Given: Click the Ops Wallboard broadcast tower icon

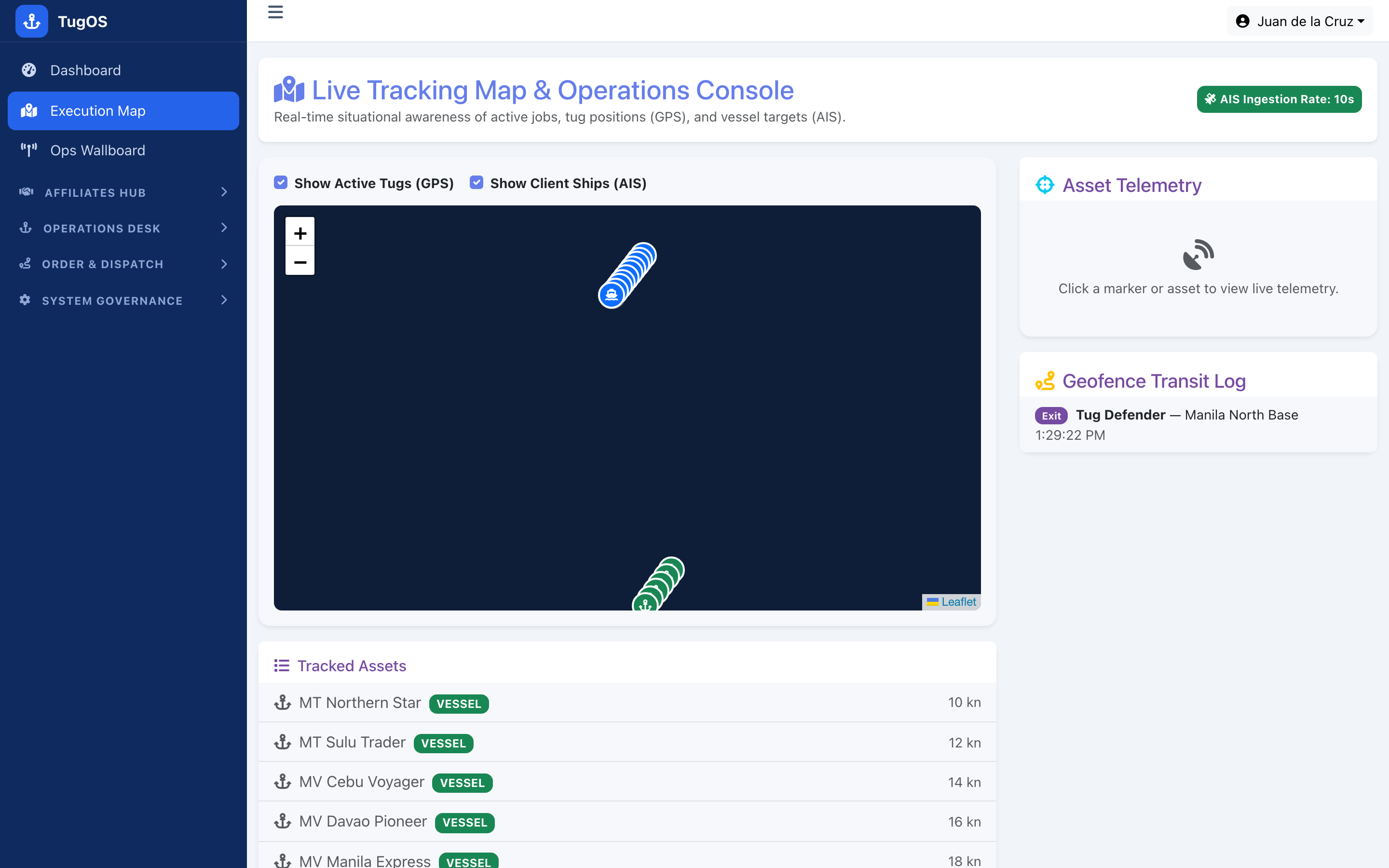Looking at the screenshot, I should 29,150.
